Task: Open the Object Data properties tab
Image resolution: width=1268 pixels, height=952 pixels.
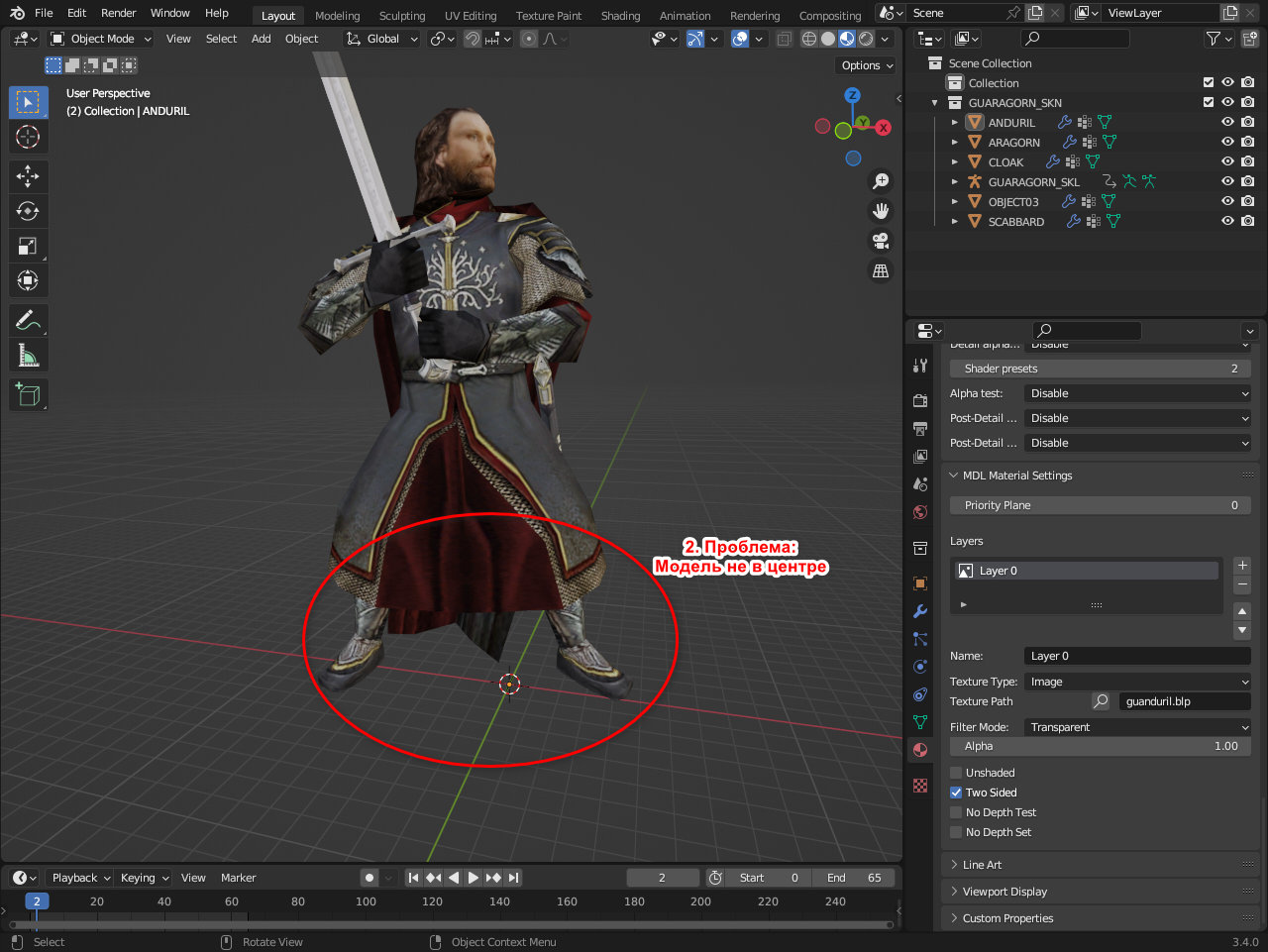Action: 920,722
